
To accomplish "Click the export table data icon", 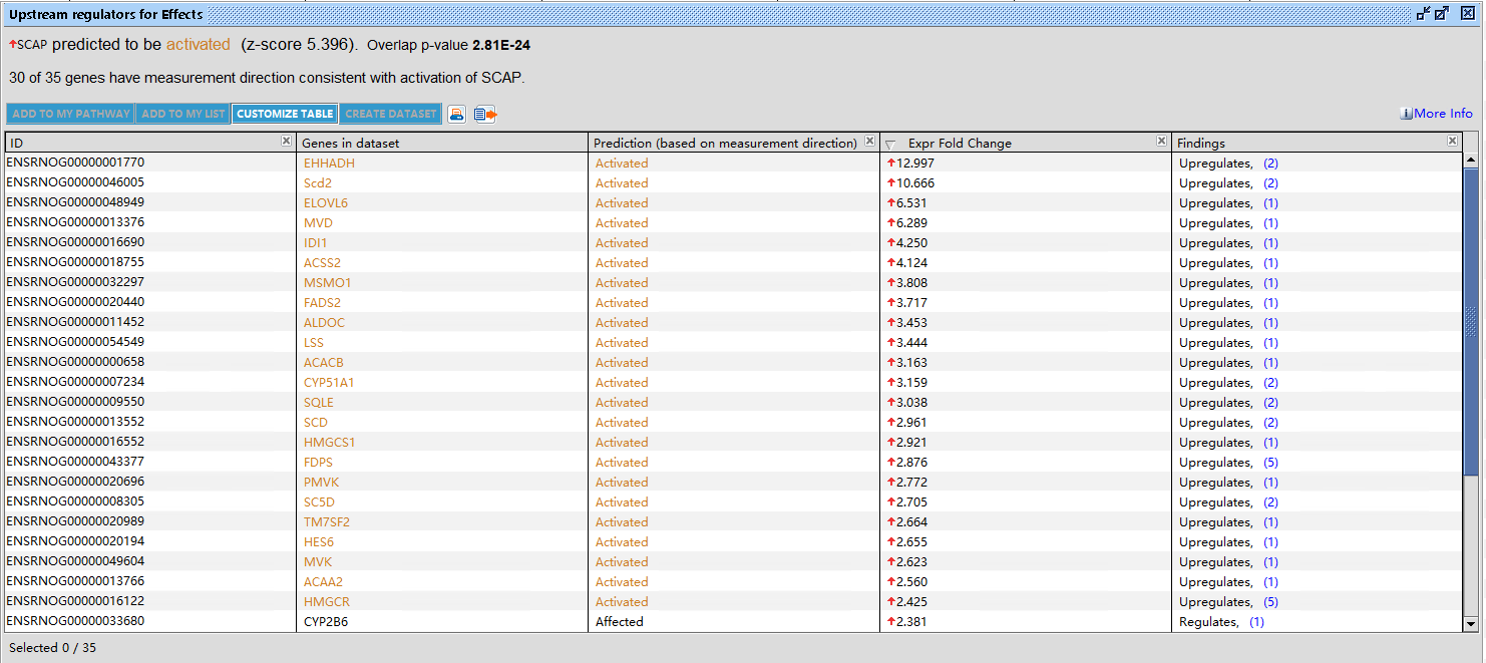I will pyautogui.click(x=485, y=114).
